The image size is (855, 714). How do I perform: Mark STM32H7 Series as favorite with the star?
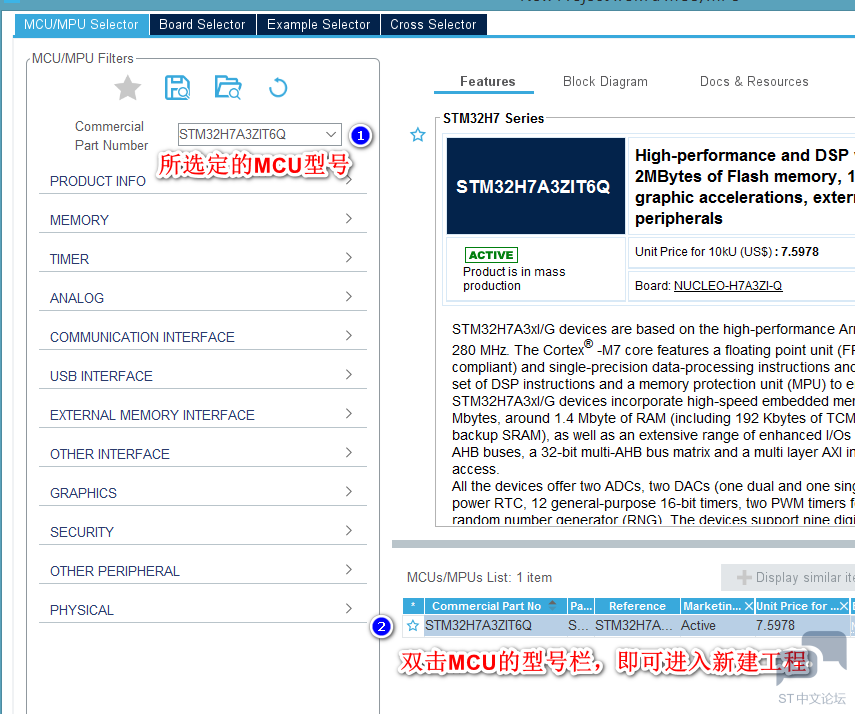pyautogui.click(x=418, y=135)
